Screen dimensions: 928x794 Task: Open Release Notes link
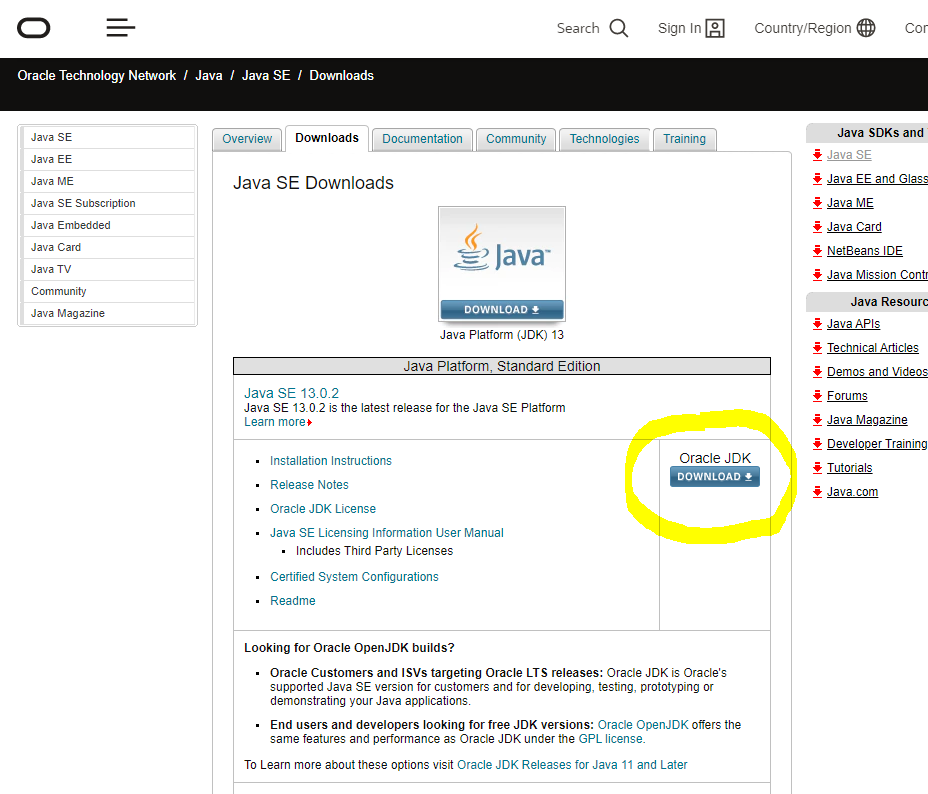pyautogui.click(x=309, y=485)
